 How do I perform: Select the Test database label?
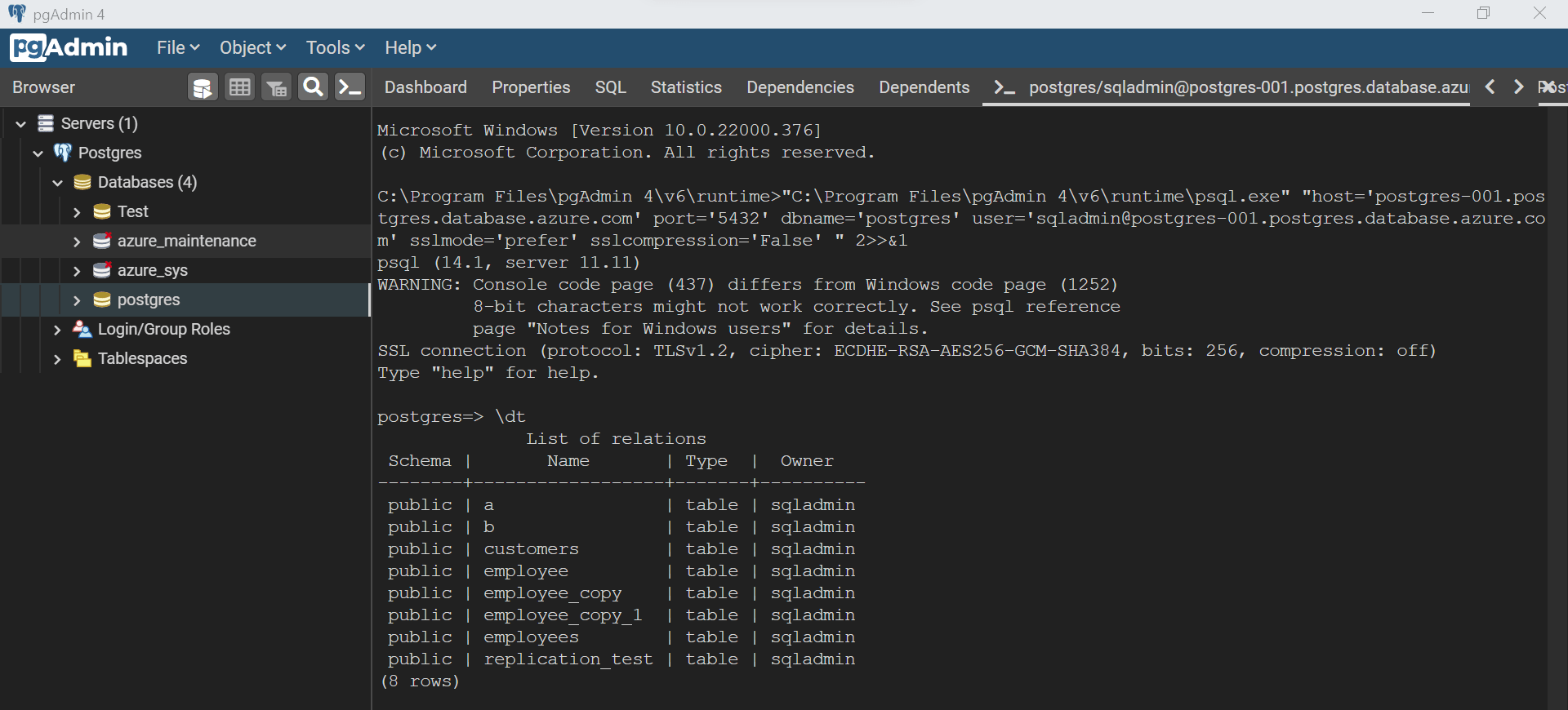click(132, 211)
